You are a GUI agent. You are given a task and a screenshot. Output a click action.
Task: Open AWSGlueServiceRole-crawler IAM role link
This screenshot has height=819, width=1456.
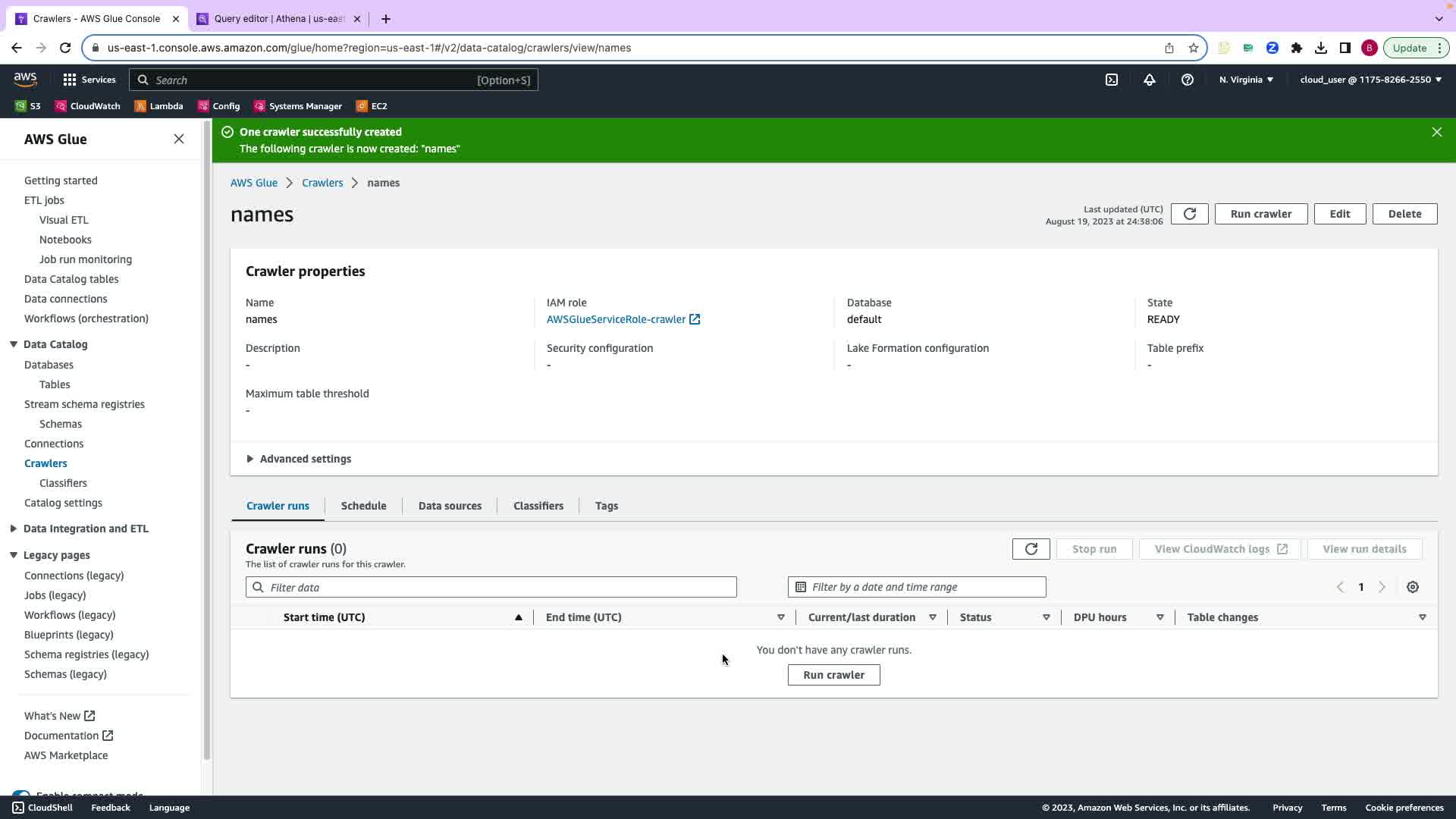pyautogui.click(x=616, y=319)
